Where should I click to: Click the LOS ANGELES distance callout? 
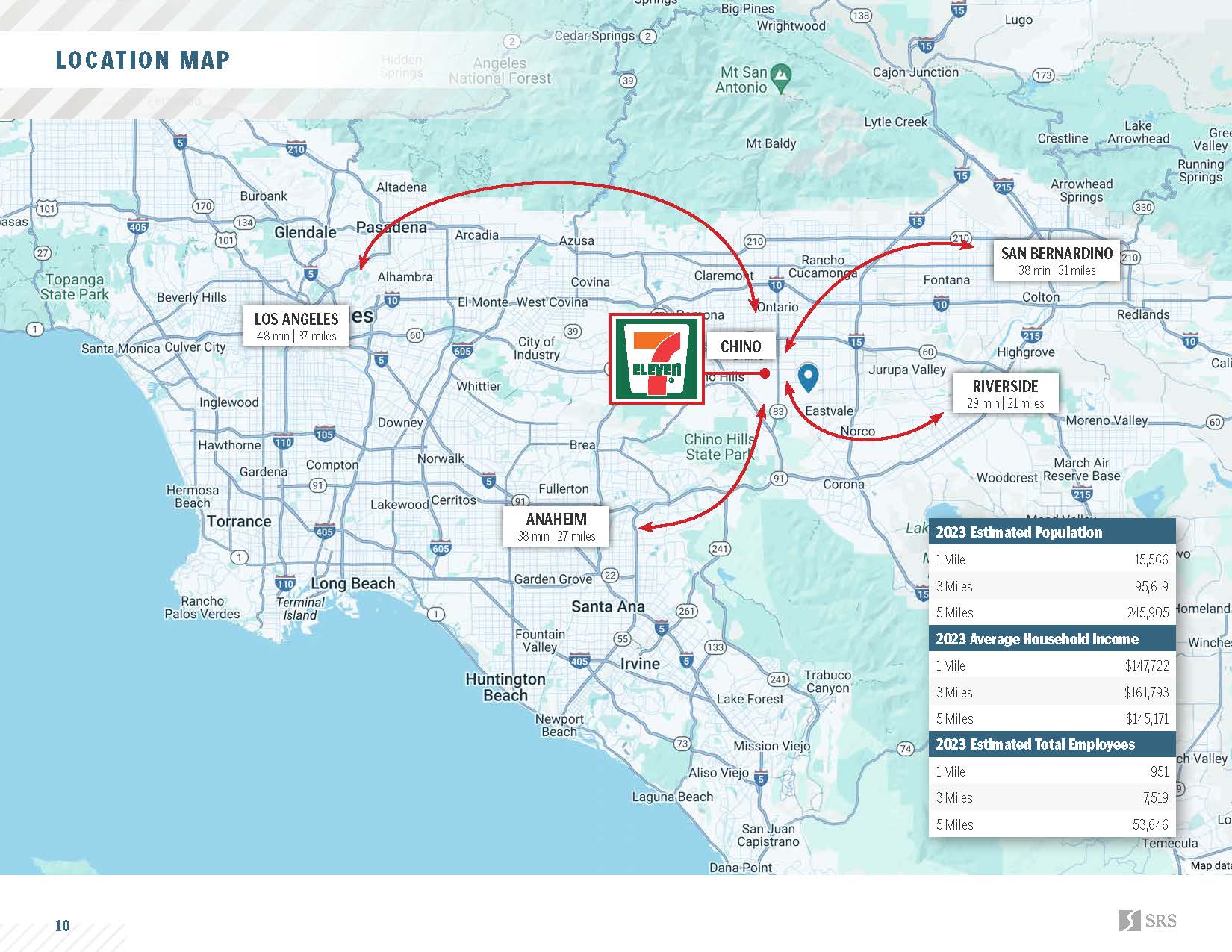tap(296, 326)
